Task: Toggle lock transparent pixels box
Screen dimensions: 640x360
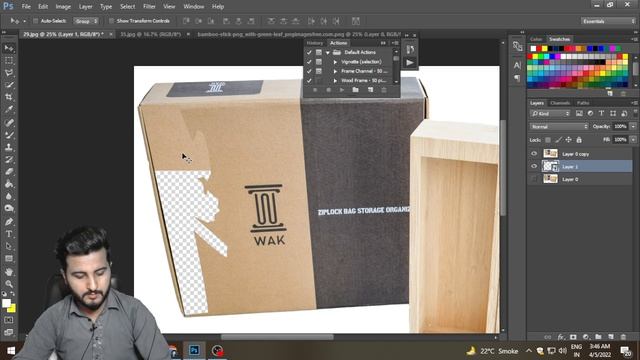Action: click(x=548, y=140)
